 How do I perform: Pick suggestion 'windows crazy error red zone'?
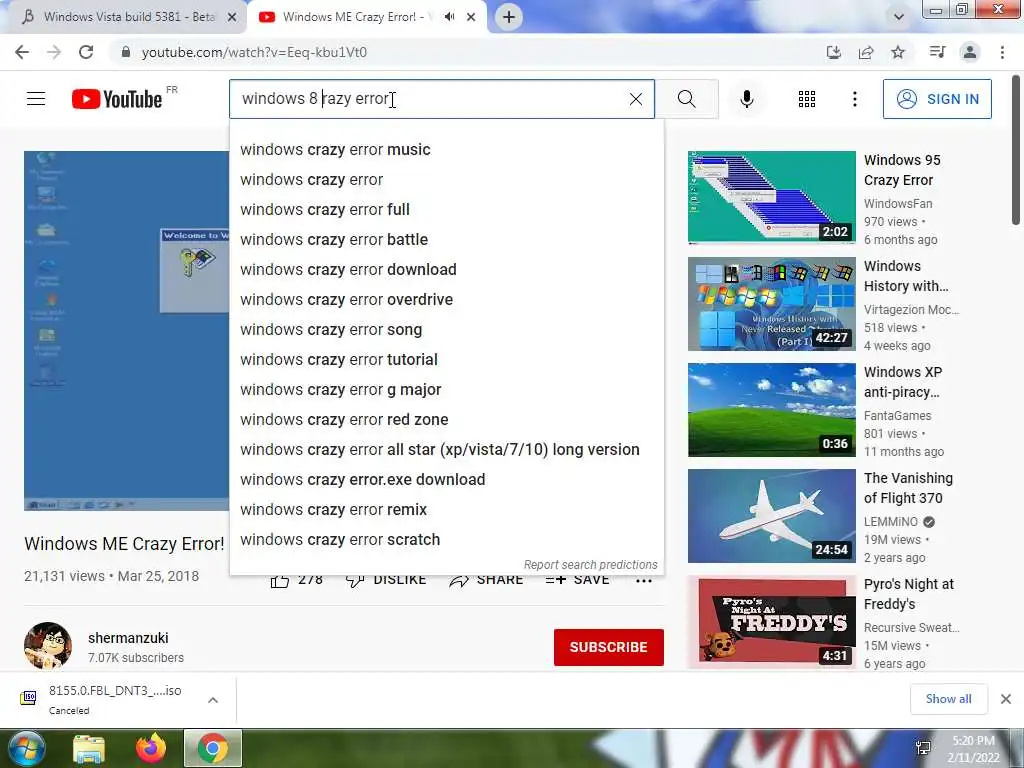click(x=447, y=420)
